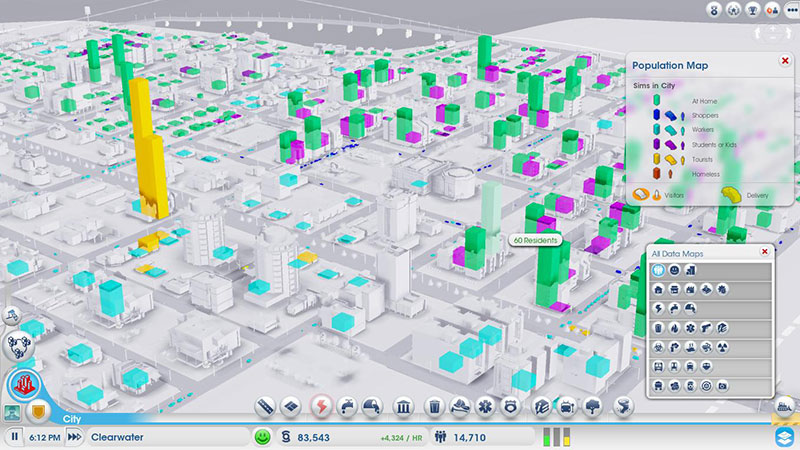Show the Health data map
Viewport: 800px width, 450px height.
coord(690,328)
